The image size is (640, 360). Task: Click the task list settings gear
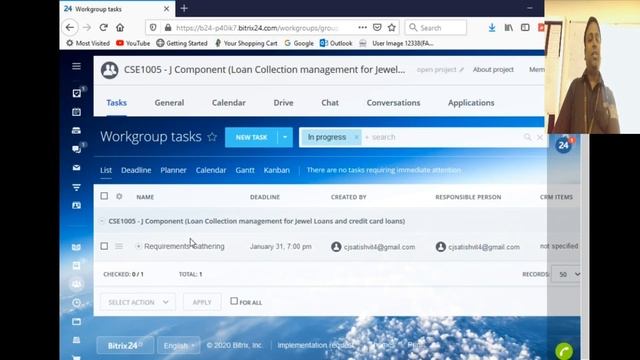tap(119, 196)
